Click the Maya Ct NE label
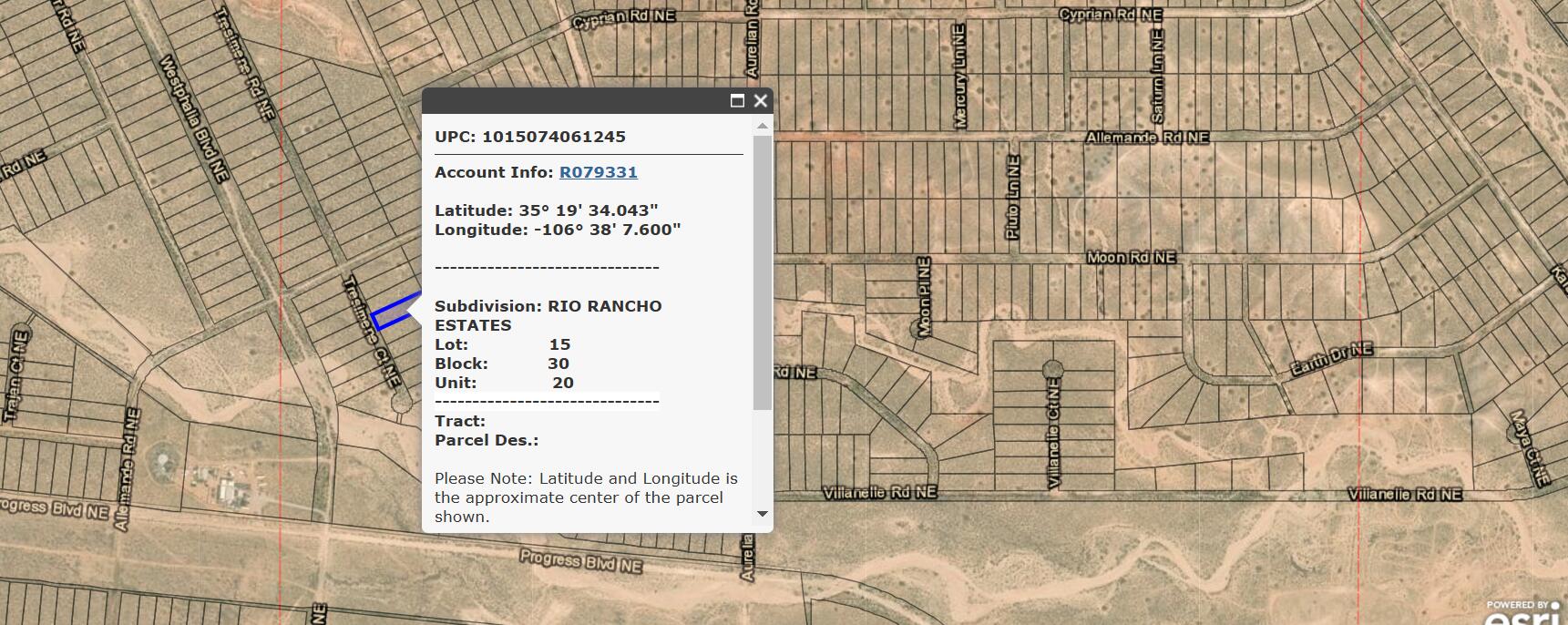 (1529, 447)
